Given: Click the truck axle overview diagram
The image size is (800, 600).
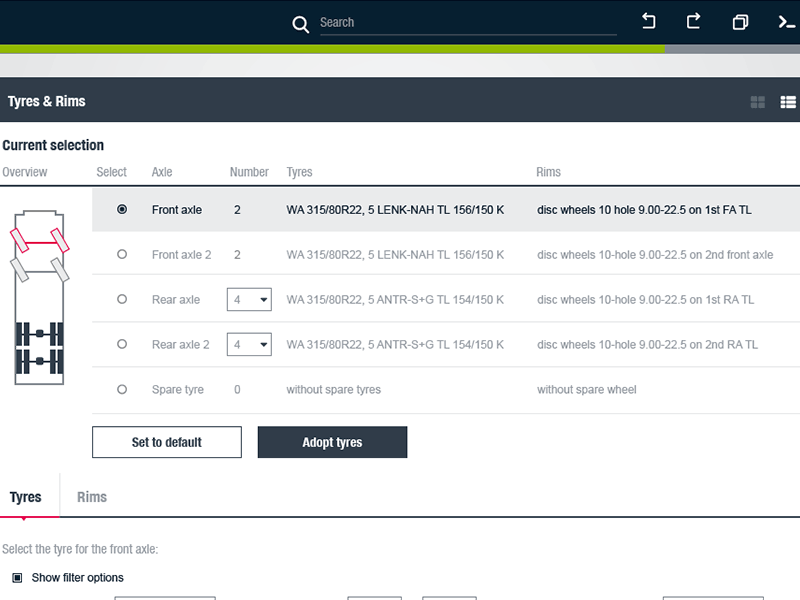Looking at the screenshot, I should 39,297.
